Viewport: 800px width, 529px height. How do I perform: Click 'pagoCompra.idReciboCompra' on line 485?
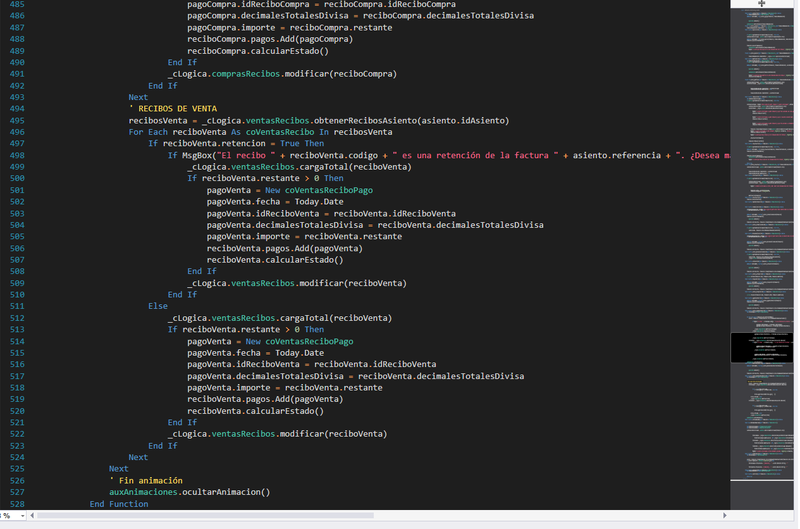pos(248,4)
